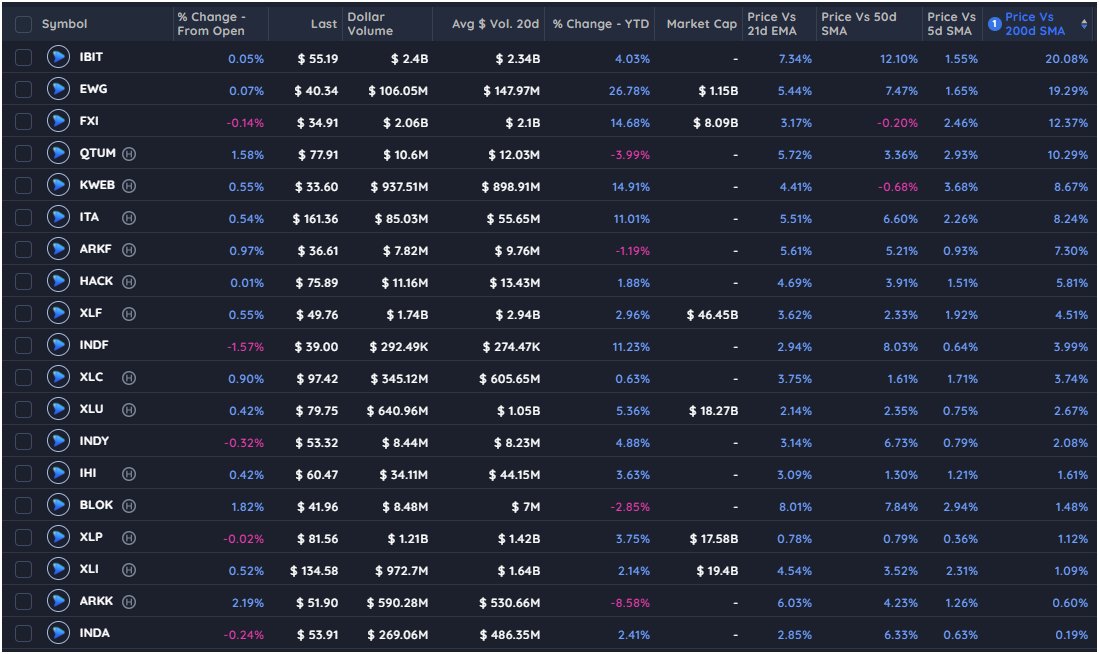Toggle the select-all checkbox in header
1099x654 pixels.
(x=23, y=25)
